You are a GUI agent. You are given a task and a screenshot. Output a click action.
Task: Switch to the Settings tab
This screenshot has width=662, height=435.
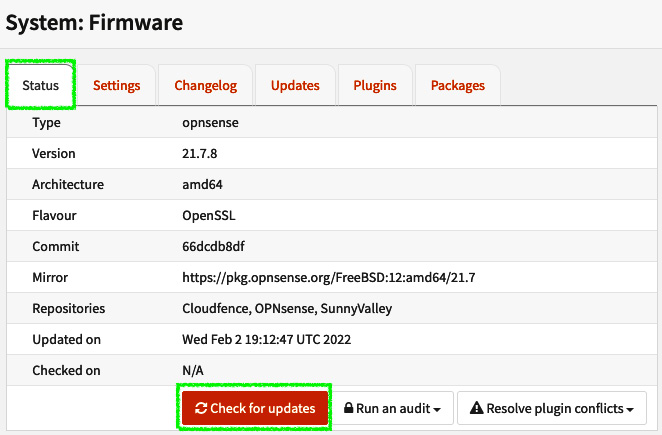pos(117,85)
